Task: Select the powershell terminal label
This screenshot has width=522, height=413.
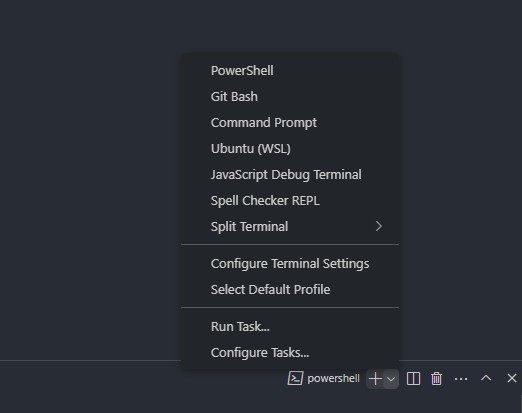Action: tap(333, 379)
